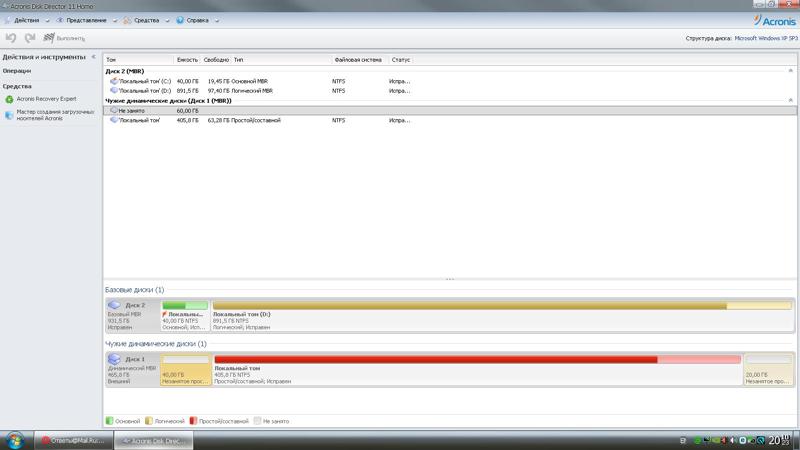Click the Undo arrow icon in toolbar
Image resolution: width=800 pixels, height=450 pixels.
coord(11,38)
